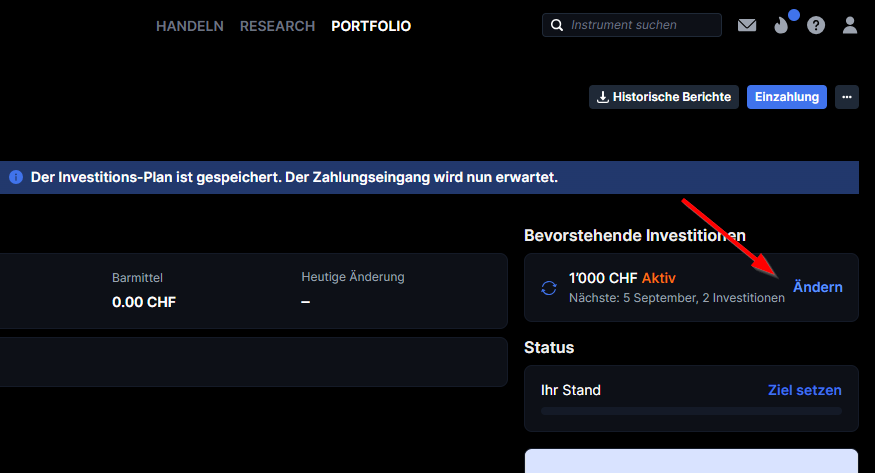Download Historische Berichte
Image resolution: width=875 pixels, height=473 pixels.
664,97
